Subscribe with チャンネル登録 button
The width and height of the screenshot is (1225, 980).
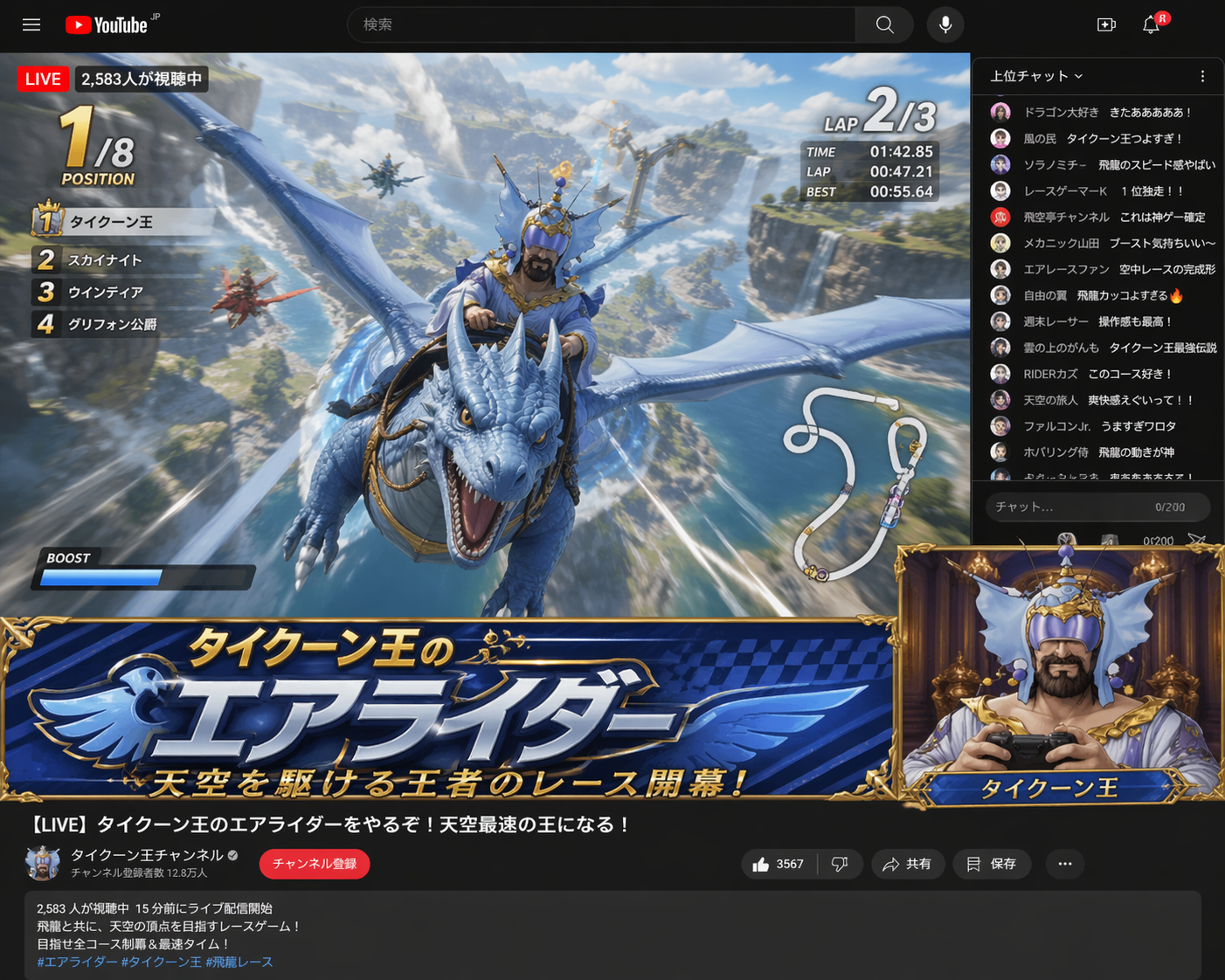coord(314,864)
